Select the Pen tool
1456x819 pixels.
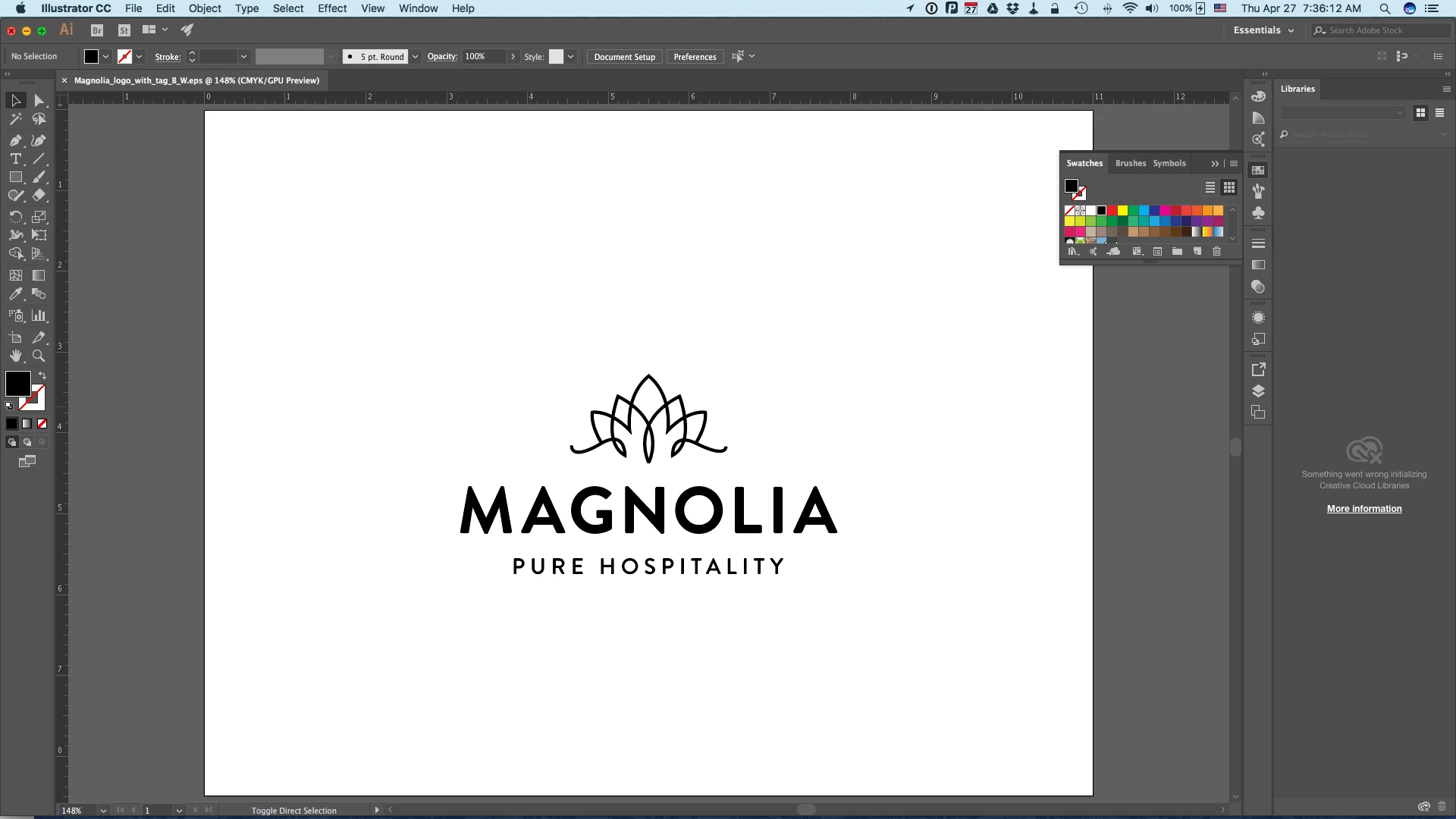(x=15, y=140)
